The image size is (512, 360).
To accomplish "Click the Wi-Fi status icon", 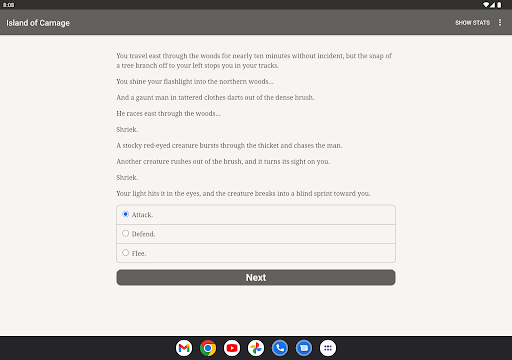I will (486, 5).
